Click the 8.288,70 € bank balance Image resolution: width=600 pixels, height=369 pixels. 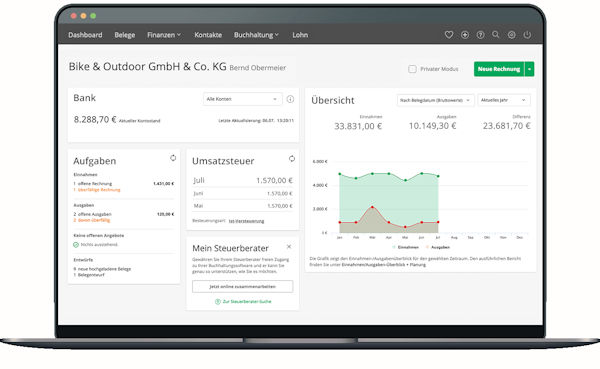[95, 119]
